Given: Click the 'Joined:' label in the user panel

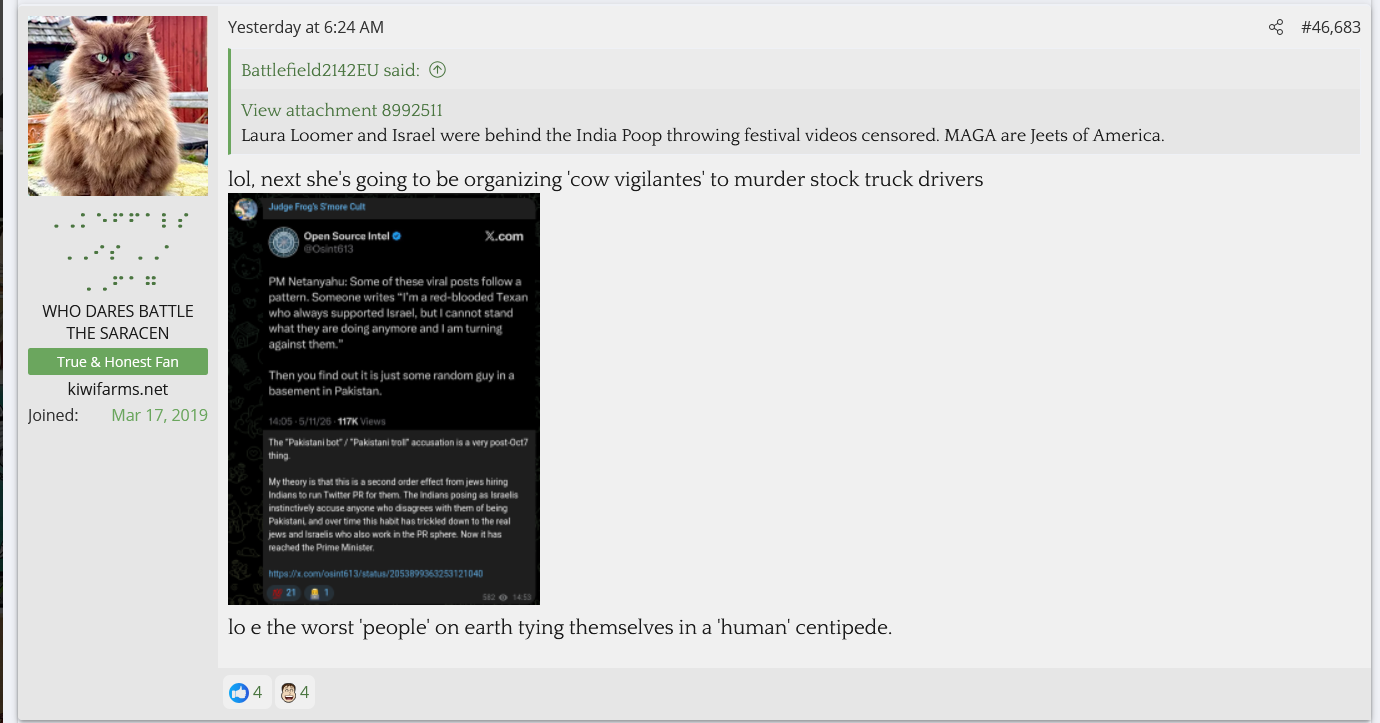Looking at the screenshot, I should click(53, 415).
